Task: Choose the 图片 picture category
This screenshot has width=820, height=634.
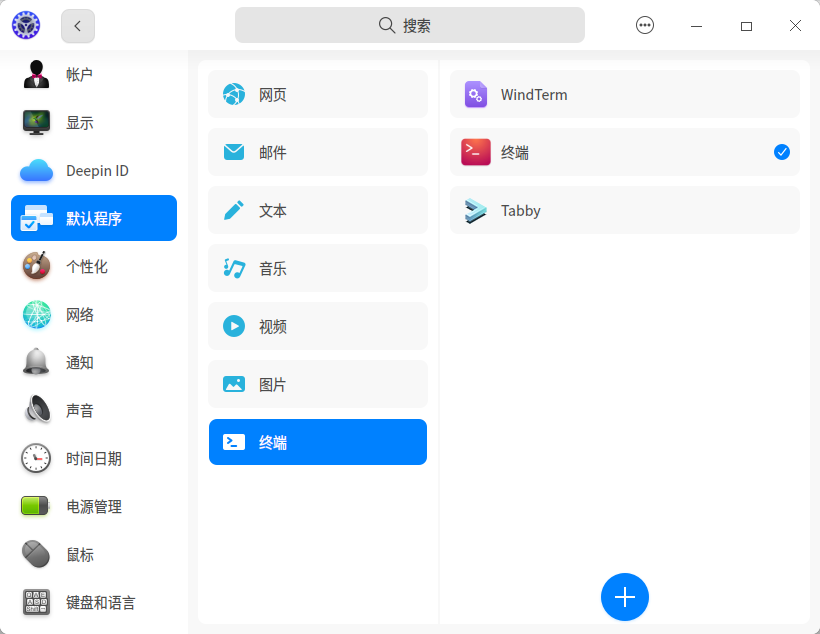Action: click(x=318, y=384)
